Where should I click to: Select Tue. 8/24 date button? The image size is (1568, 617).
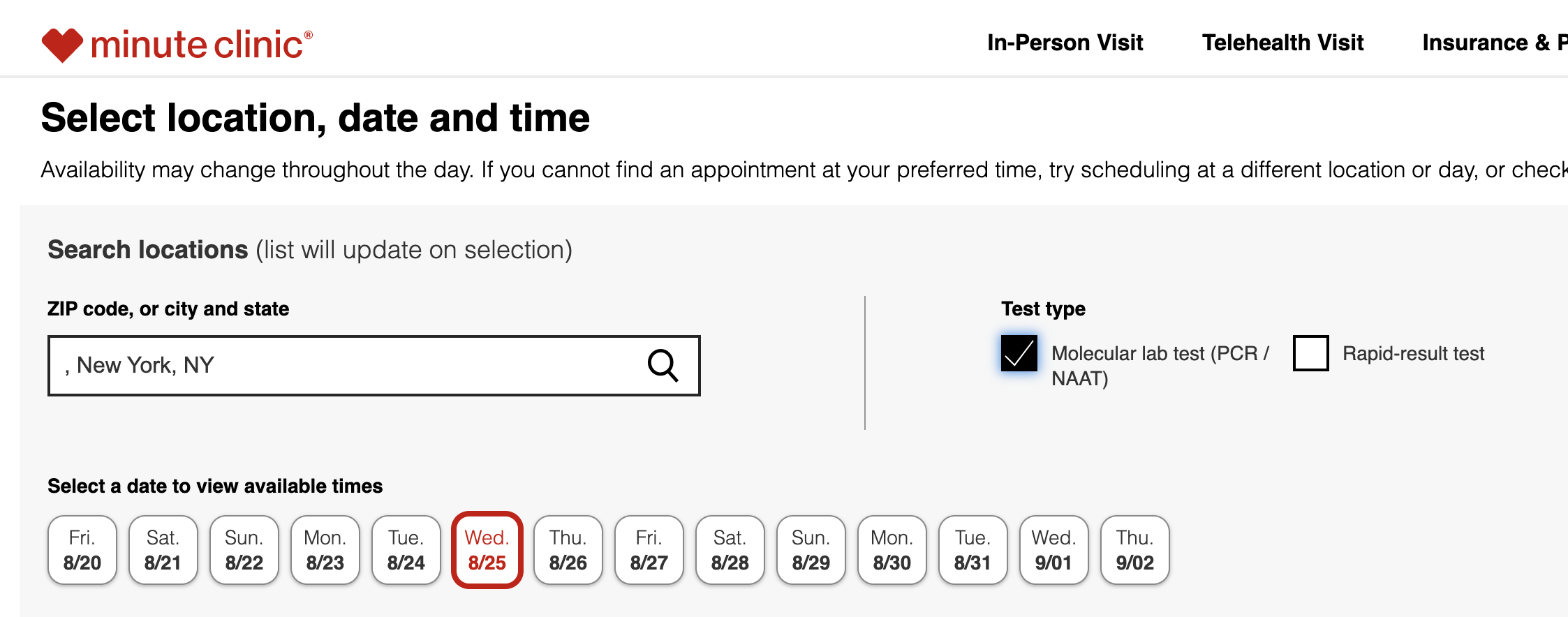click(406, 550)
